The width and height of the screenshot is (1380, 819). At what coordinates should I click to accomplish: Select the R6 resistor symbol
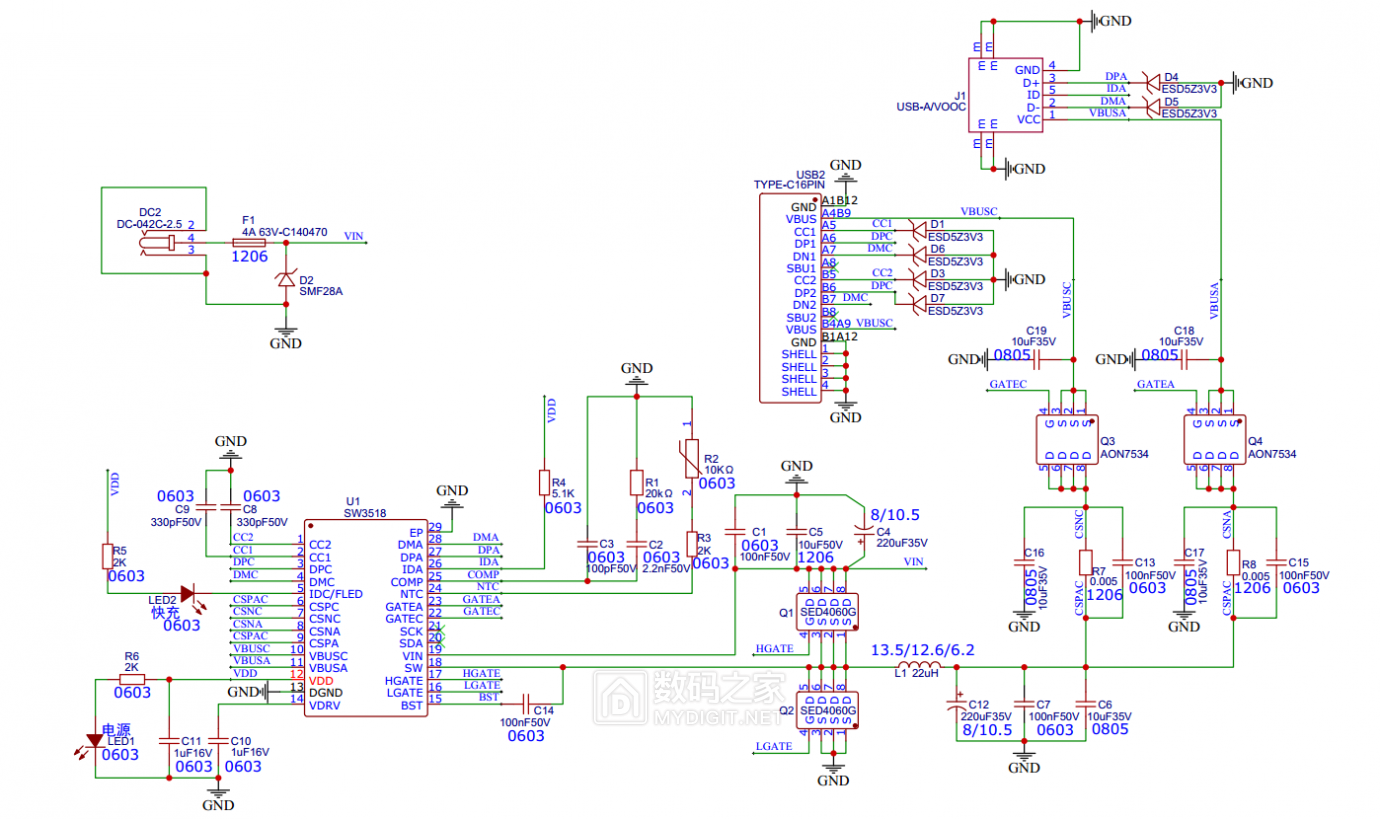click(132, 679)
